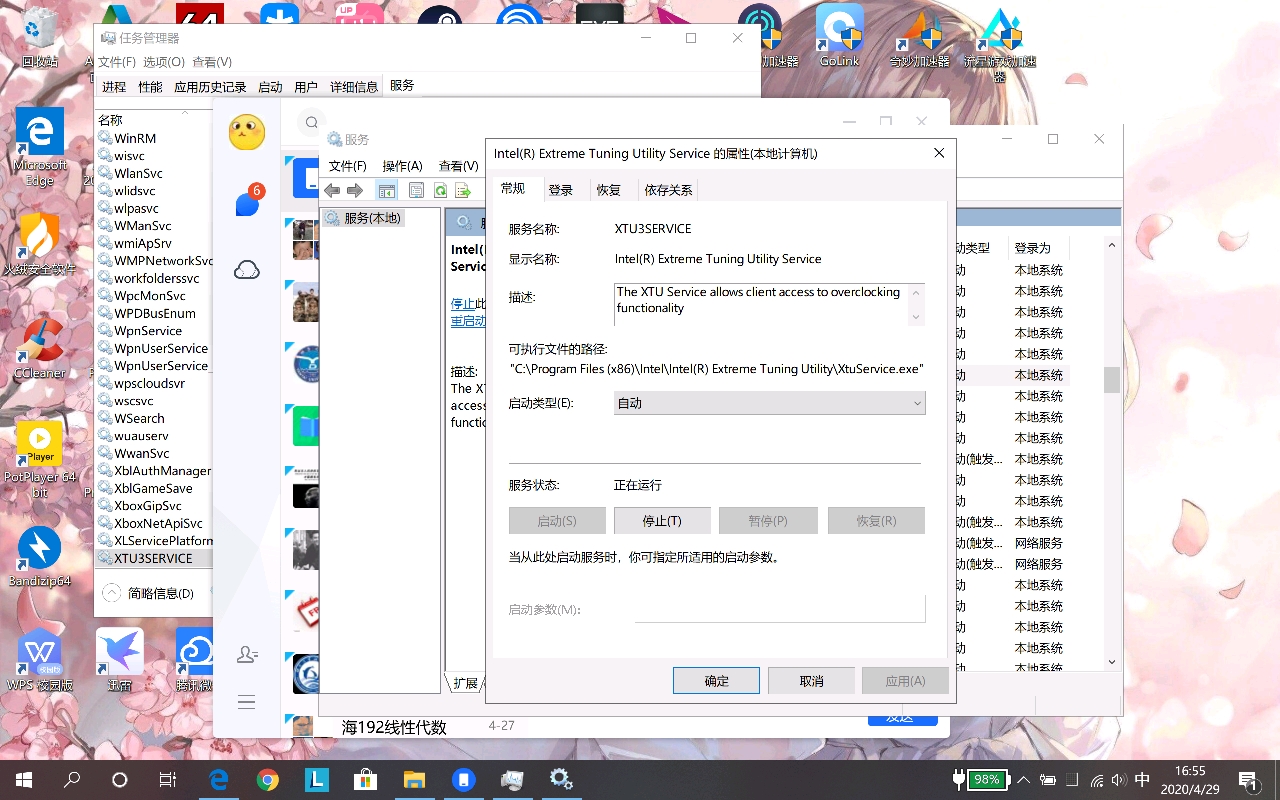Open the messages icon with badge 6

pyautogui.click(x=248, y=202)
